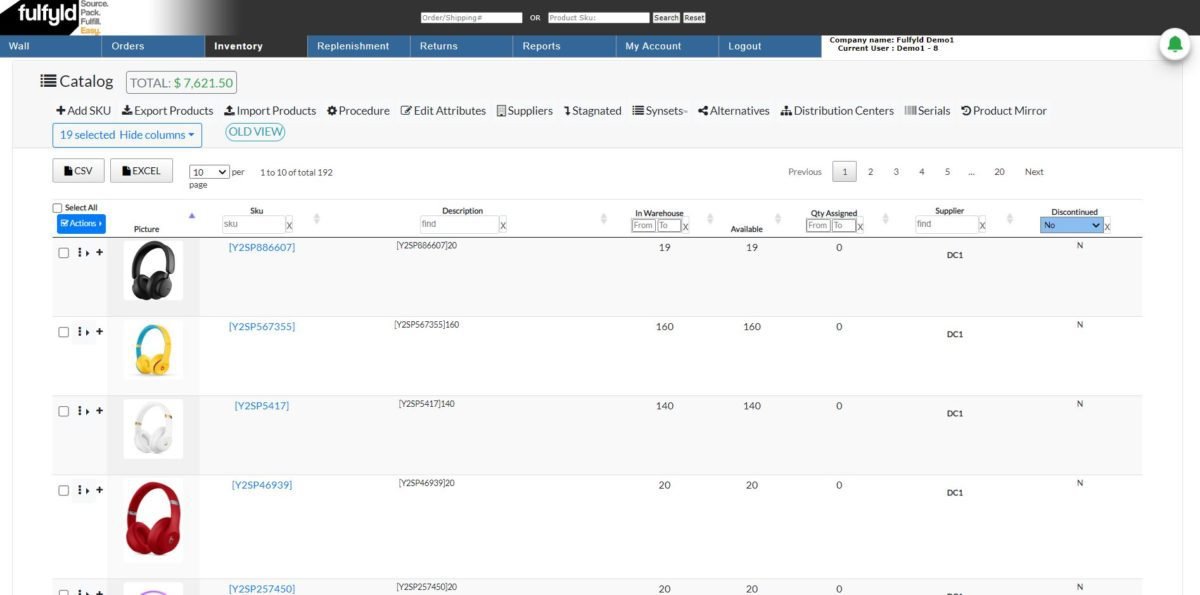Tick the Select All checkbox
This screenshot has width=1200, height=595.
[x=57, y=208]
